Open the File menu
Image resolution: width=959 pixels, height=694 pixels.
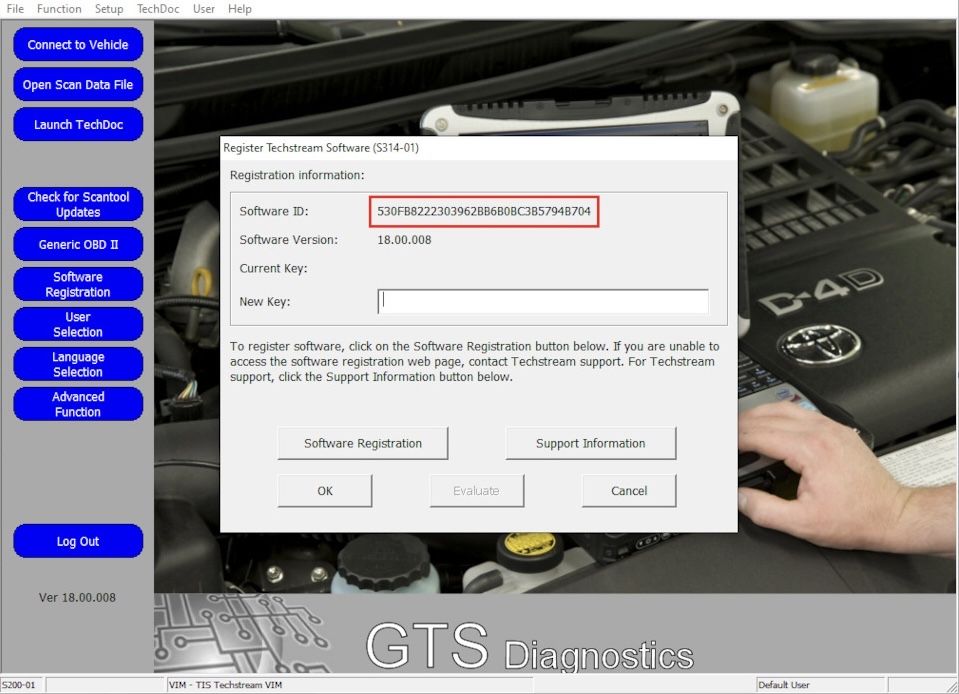click(x=15, y=9)
